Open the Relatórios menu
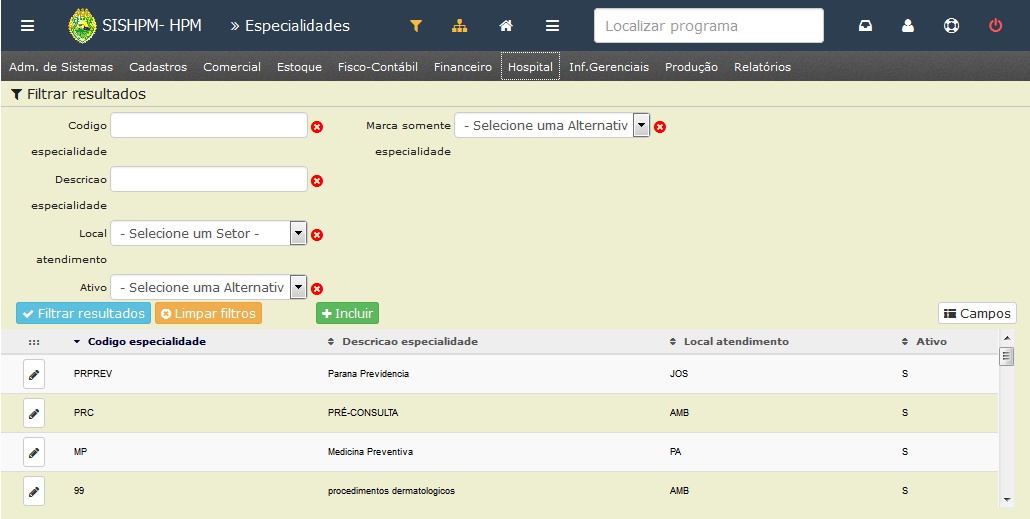The height and width of the screenshot is (519, 1030). [x=763, y=67]
